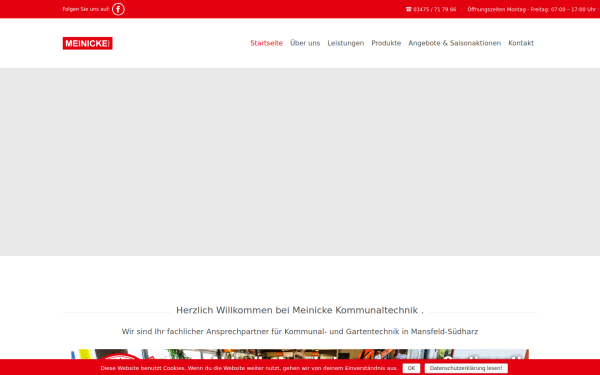Click Datenschutzerklärung lesen! button
The height and width of the screenshot is (375, 600).
tap(466, 368)
